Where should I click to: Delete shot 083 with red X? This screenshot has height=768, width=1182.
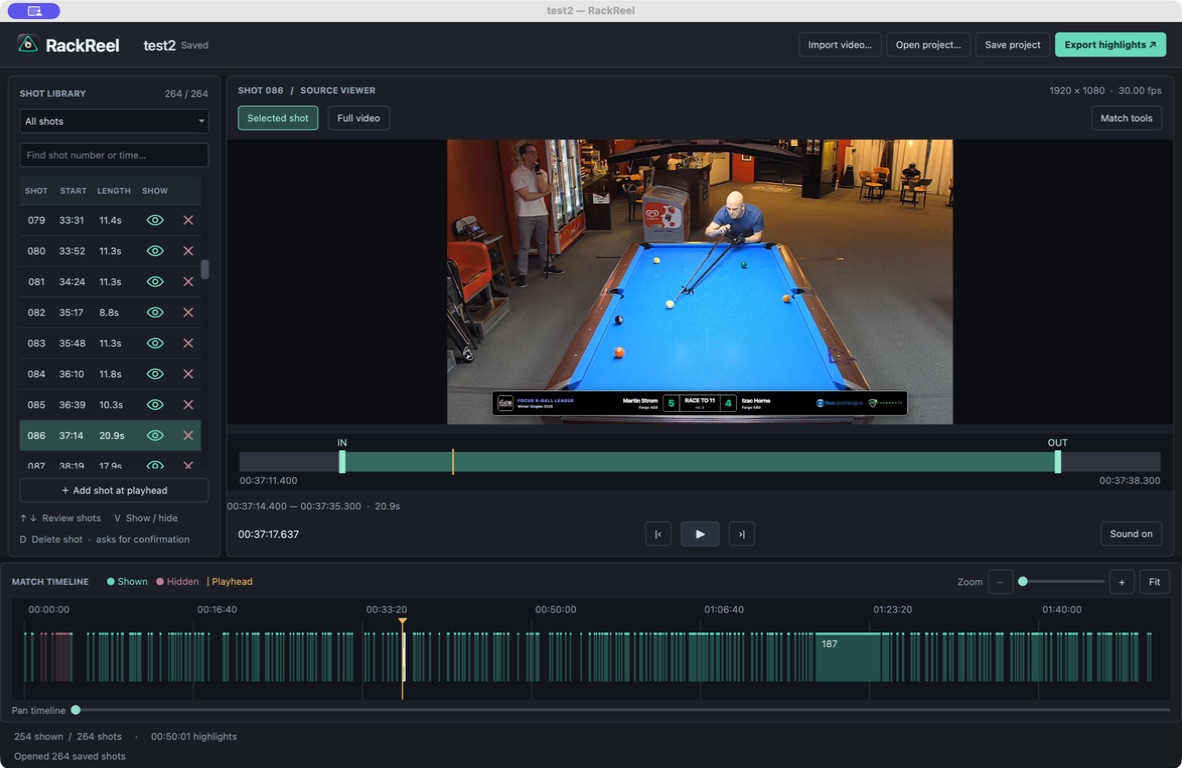[188, 344]
